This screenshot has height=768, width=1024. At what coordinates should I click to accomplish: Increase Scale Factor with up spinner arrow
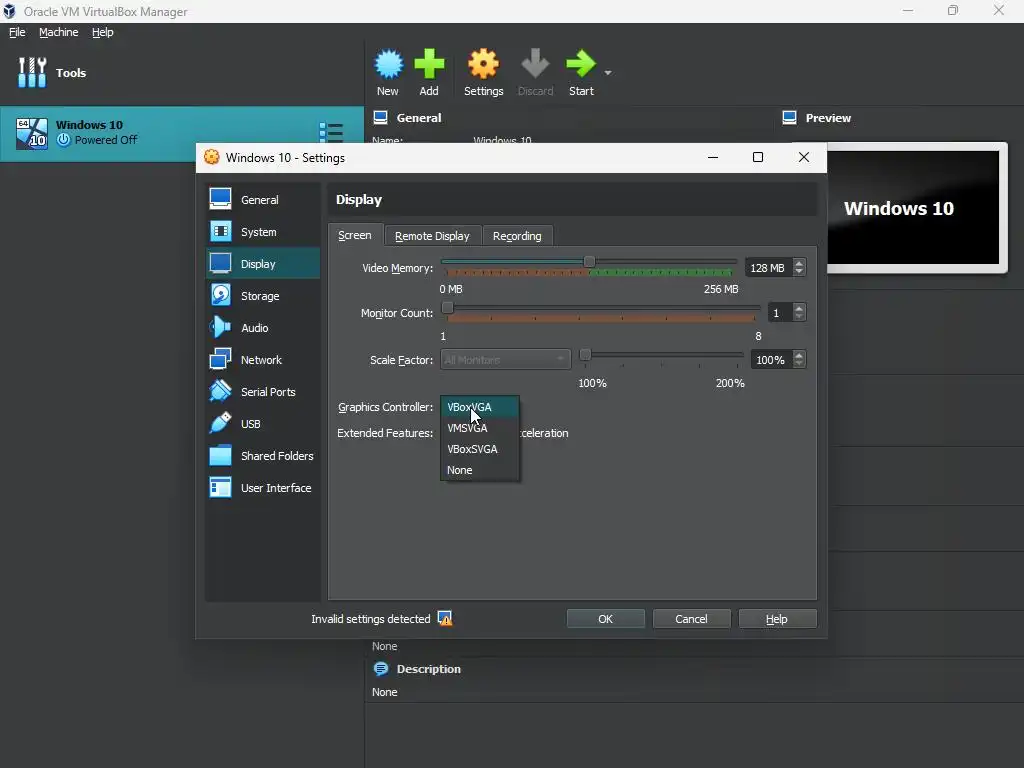799,355
